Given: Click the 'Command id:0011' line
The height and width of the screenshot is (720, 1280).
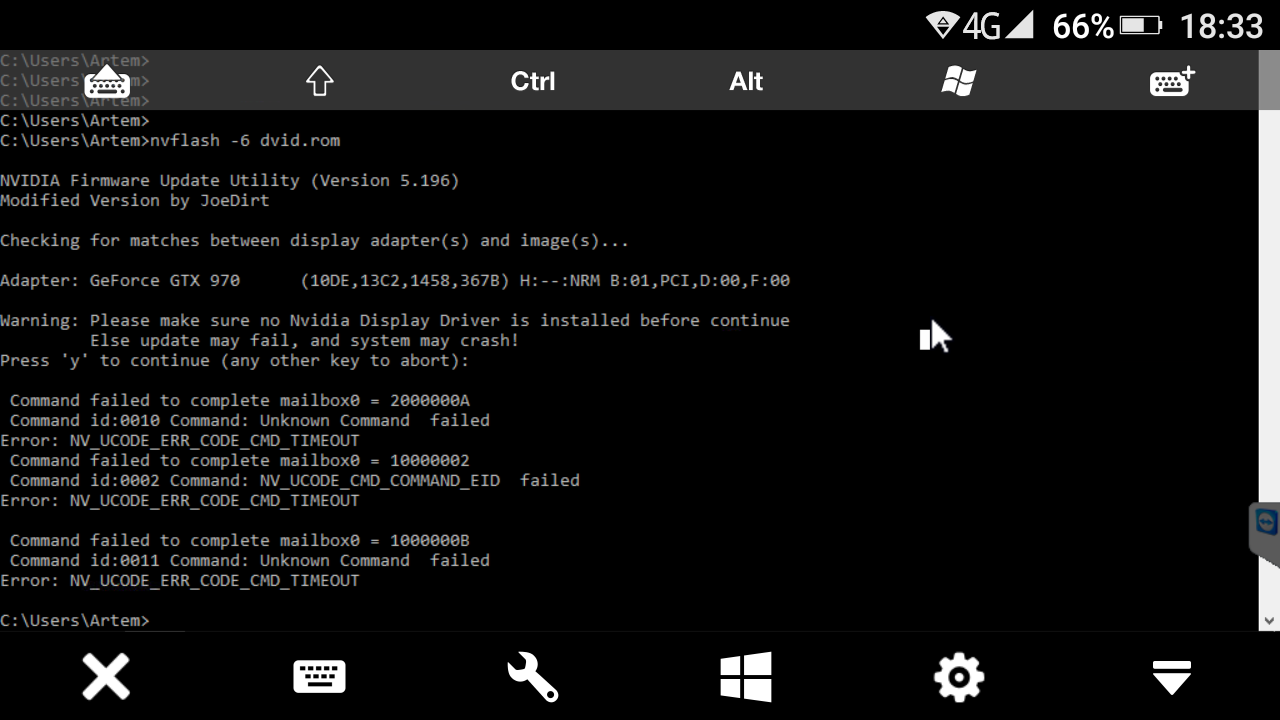Looking at the screenshot, I should click(x=250, y=561).
